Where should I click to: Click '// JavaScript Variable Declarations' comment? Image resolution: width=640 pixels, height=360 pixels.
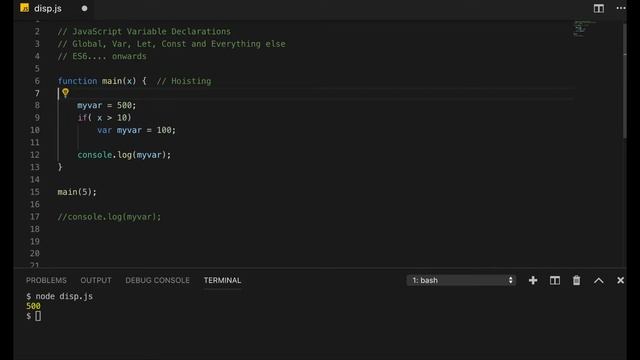(144, 31)
